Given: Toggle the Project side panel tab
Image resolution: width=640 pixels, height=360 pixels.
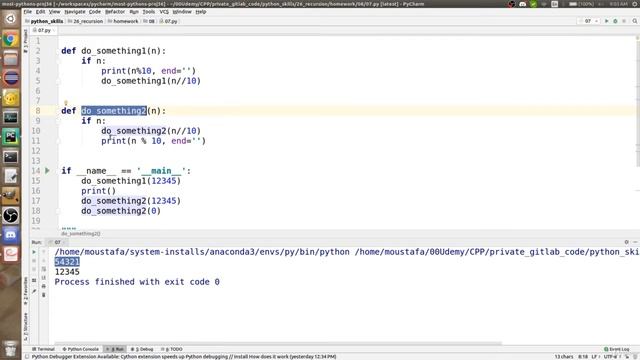Looking at the screenshot, I should tap(26, 42).
